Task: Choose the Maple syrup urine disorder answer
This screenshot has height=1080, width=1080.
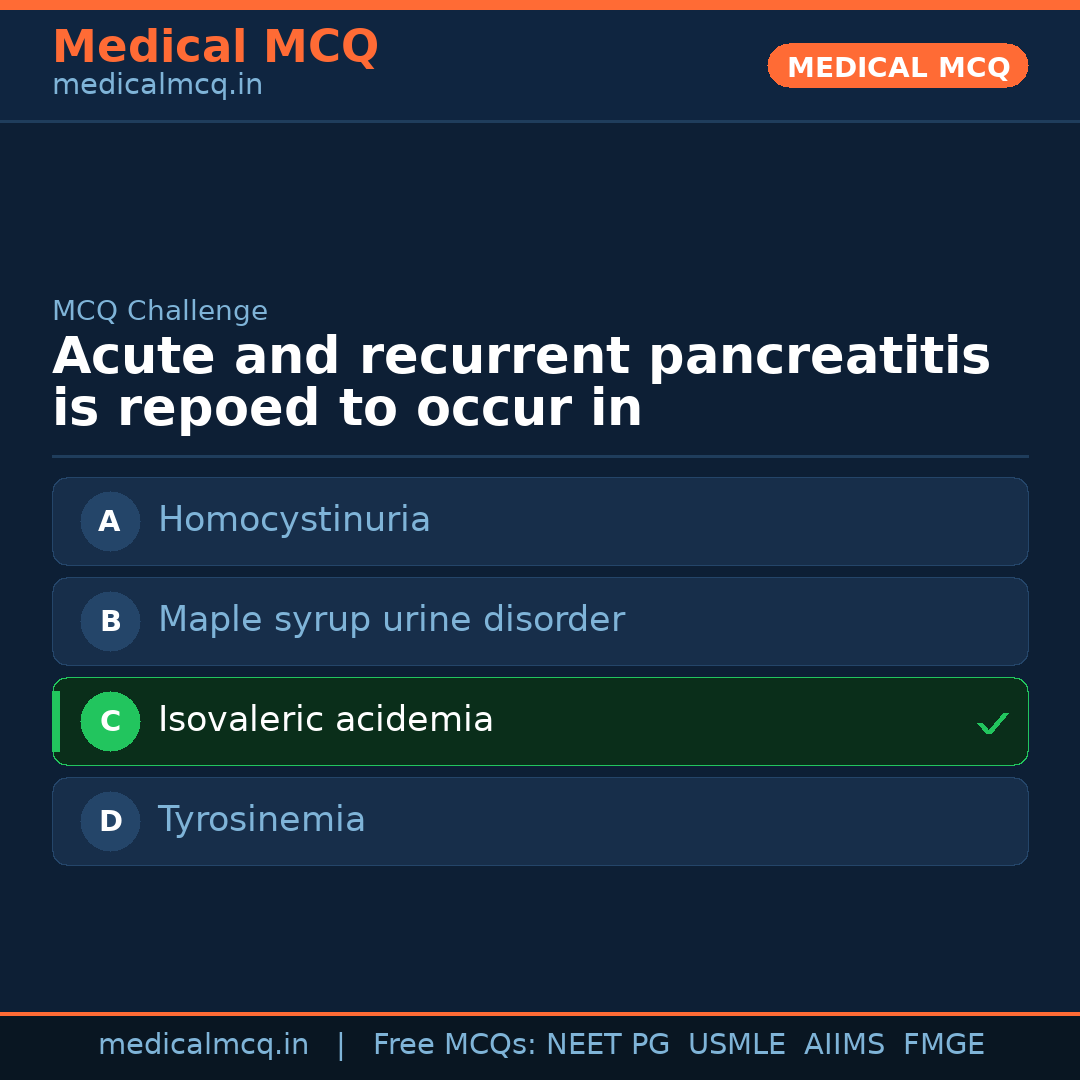Action: pos(391,620)
